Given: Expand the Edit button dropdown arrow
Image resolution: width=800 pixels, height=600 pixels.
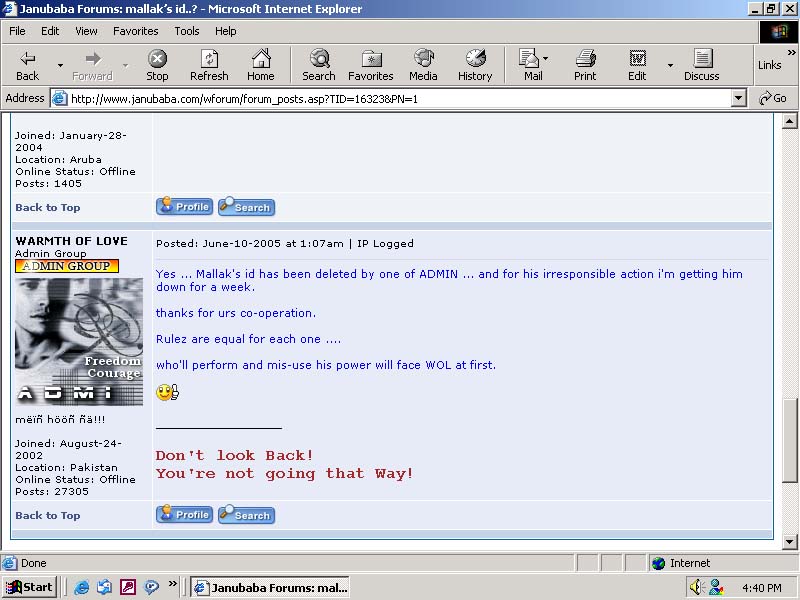Looking at the screenshot, I should coord(670,65).
